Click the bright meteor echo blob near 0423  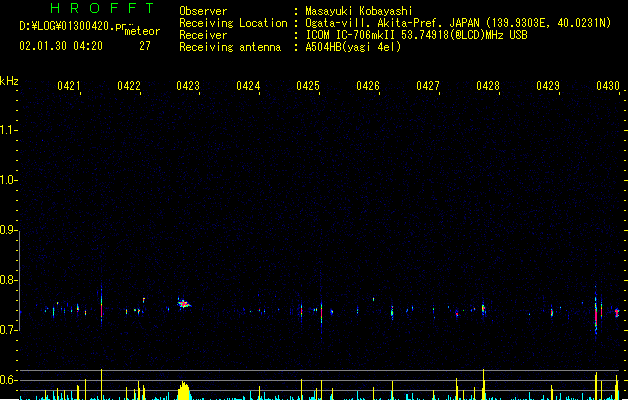pos(184,303)
